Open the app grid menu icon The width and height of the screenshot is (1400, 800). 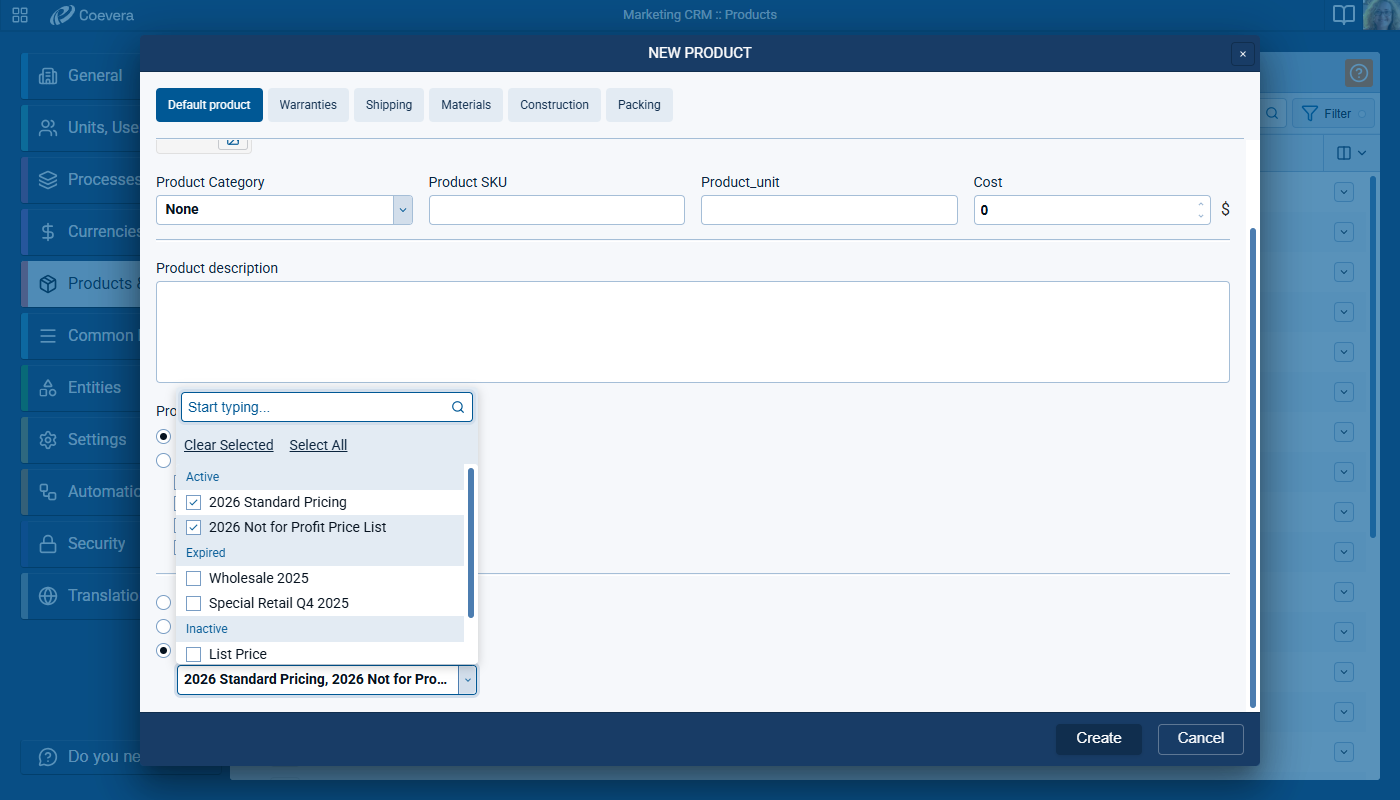click(x=20, y=15)
